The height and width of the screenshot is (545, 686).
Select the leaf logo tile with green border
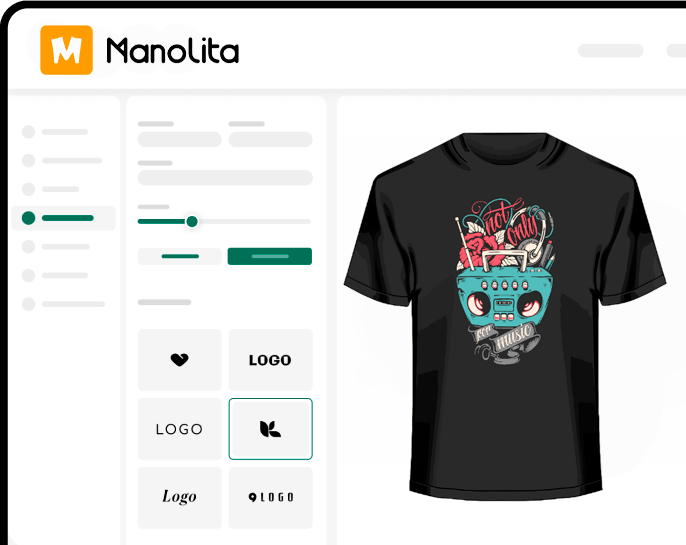tap(270, 429)
